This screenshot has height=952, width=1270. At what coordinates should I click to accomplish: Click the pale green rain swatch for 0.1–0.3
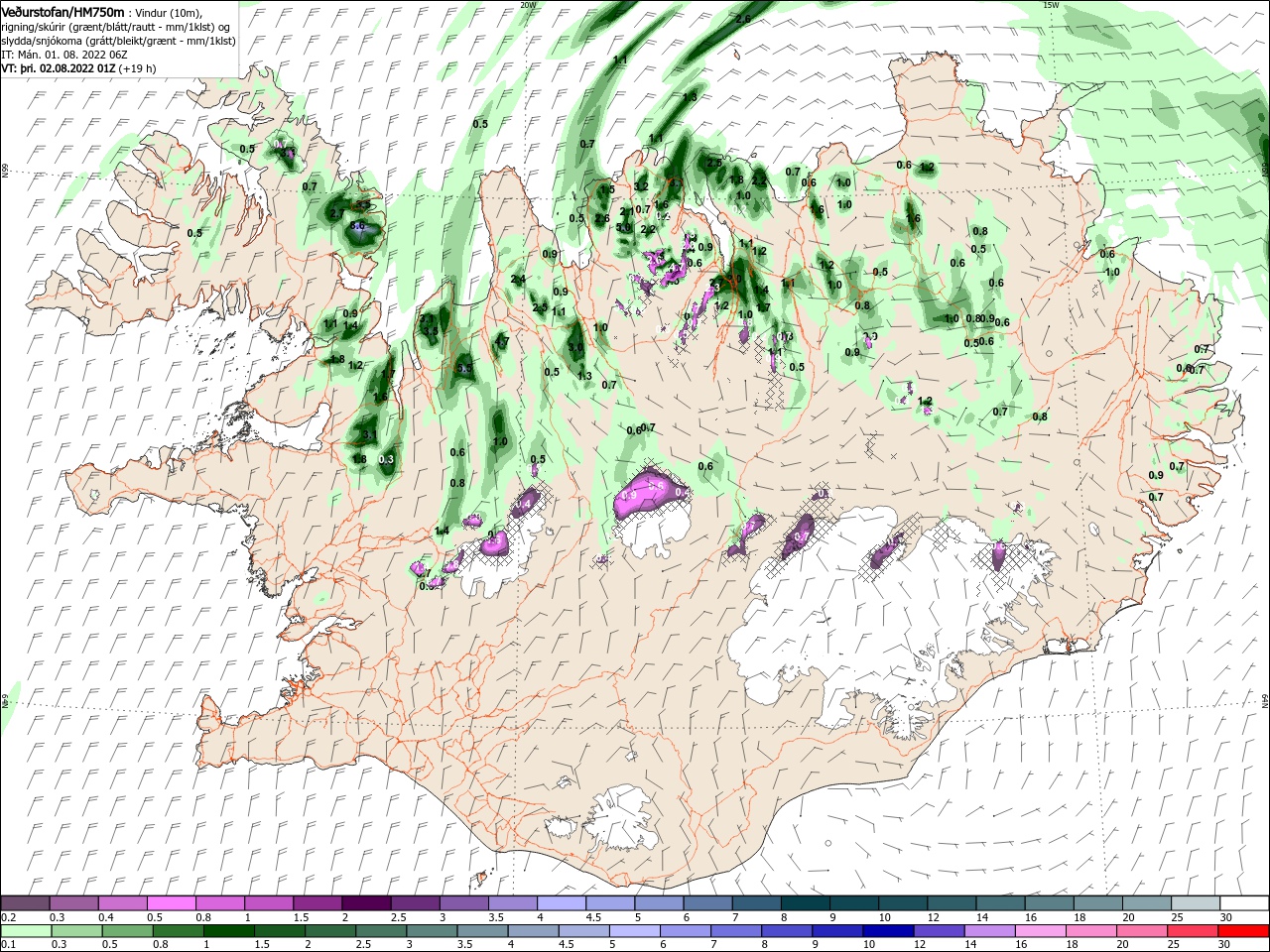pyautogui.click(x=26, y=931)
